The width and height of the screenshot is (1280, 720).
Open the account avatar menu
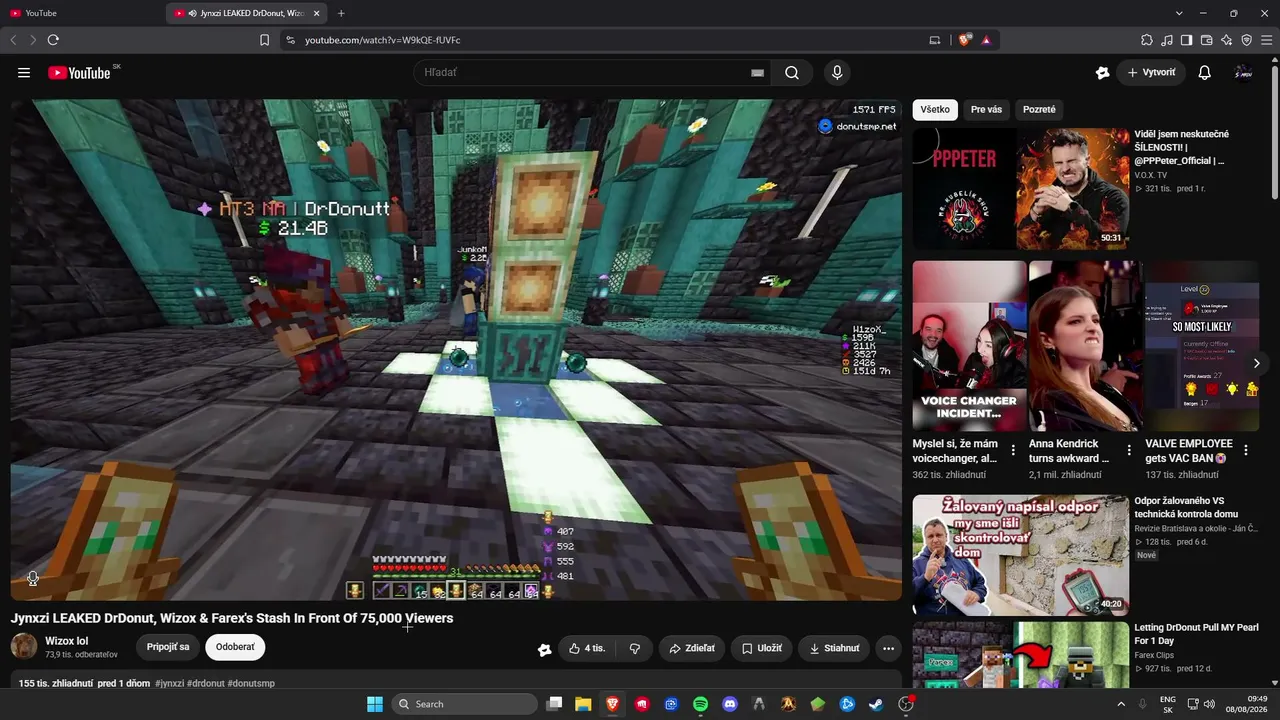click(x=1244, y=73)
